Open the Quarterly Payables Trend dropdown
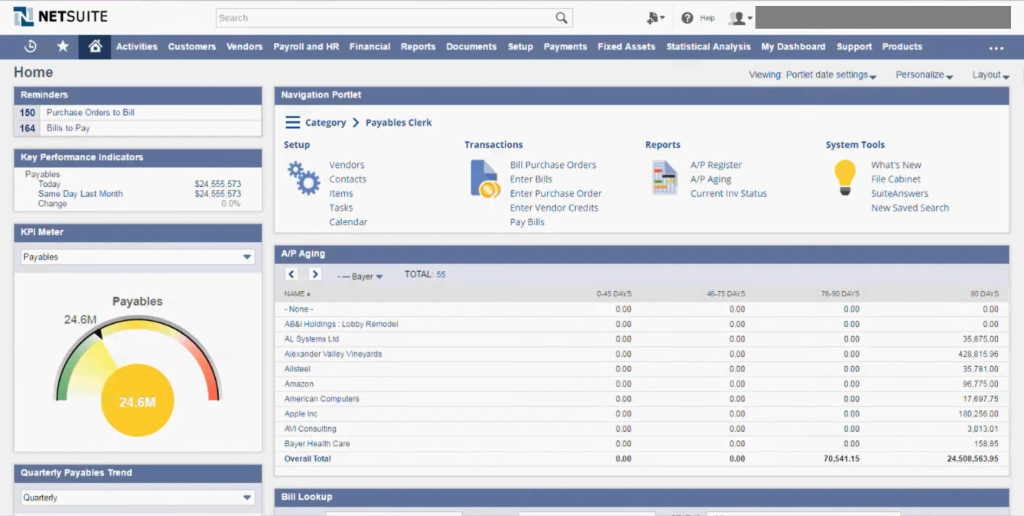The height and width of the screenshot is (516, 1024). tap(247, 497)
